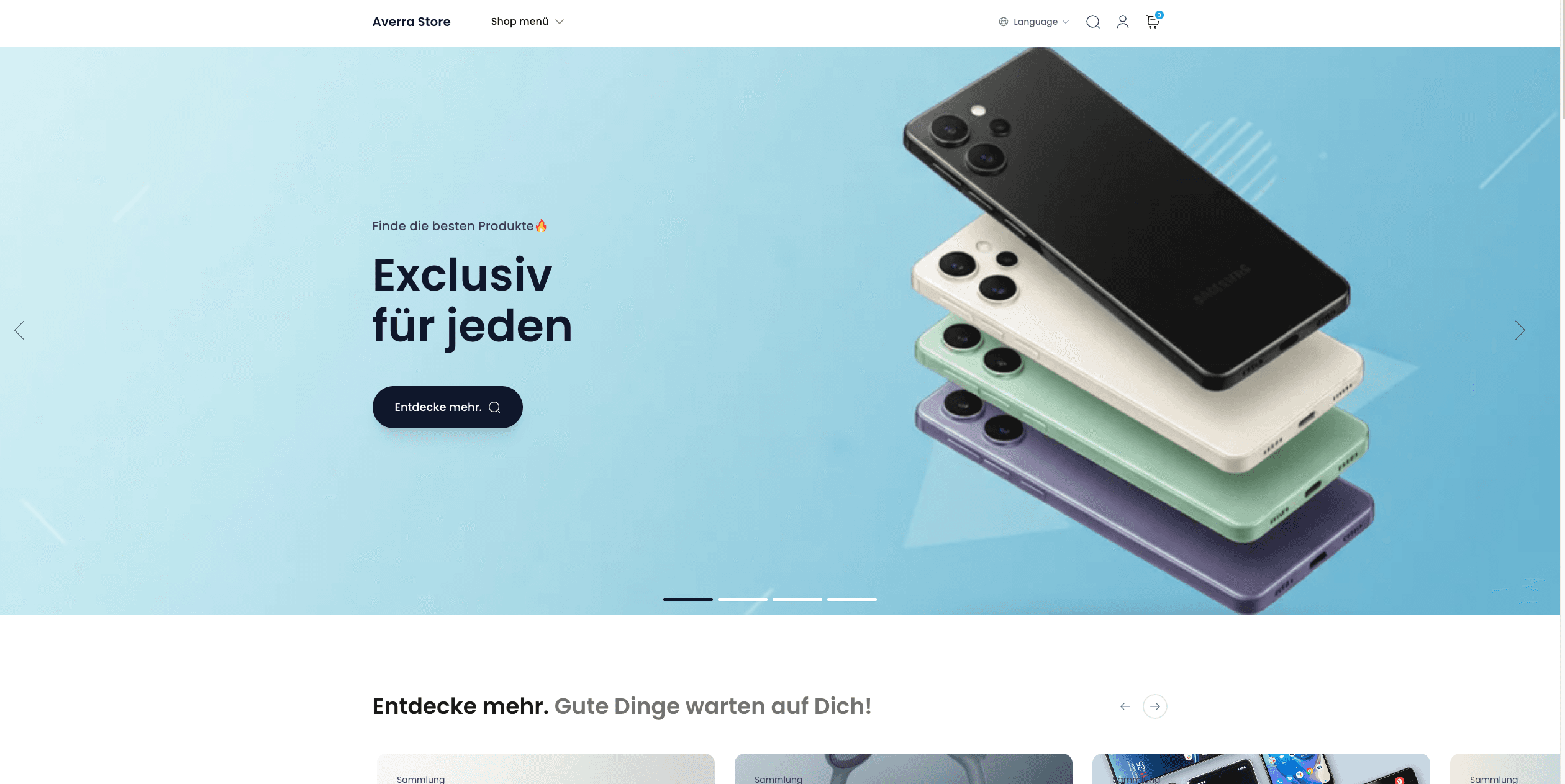
Task: Open the shopping cart icon
Action: click(1153, 22)
